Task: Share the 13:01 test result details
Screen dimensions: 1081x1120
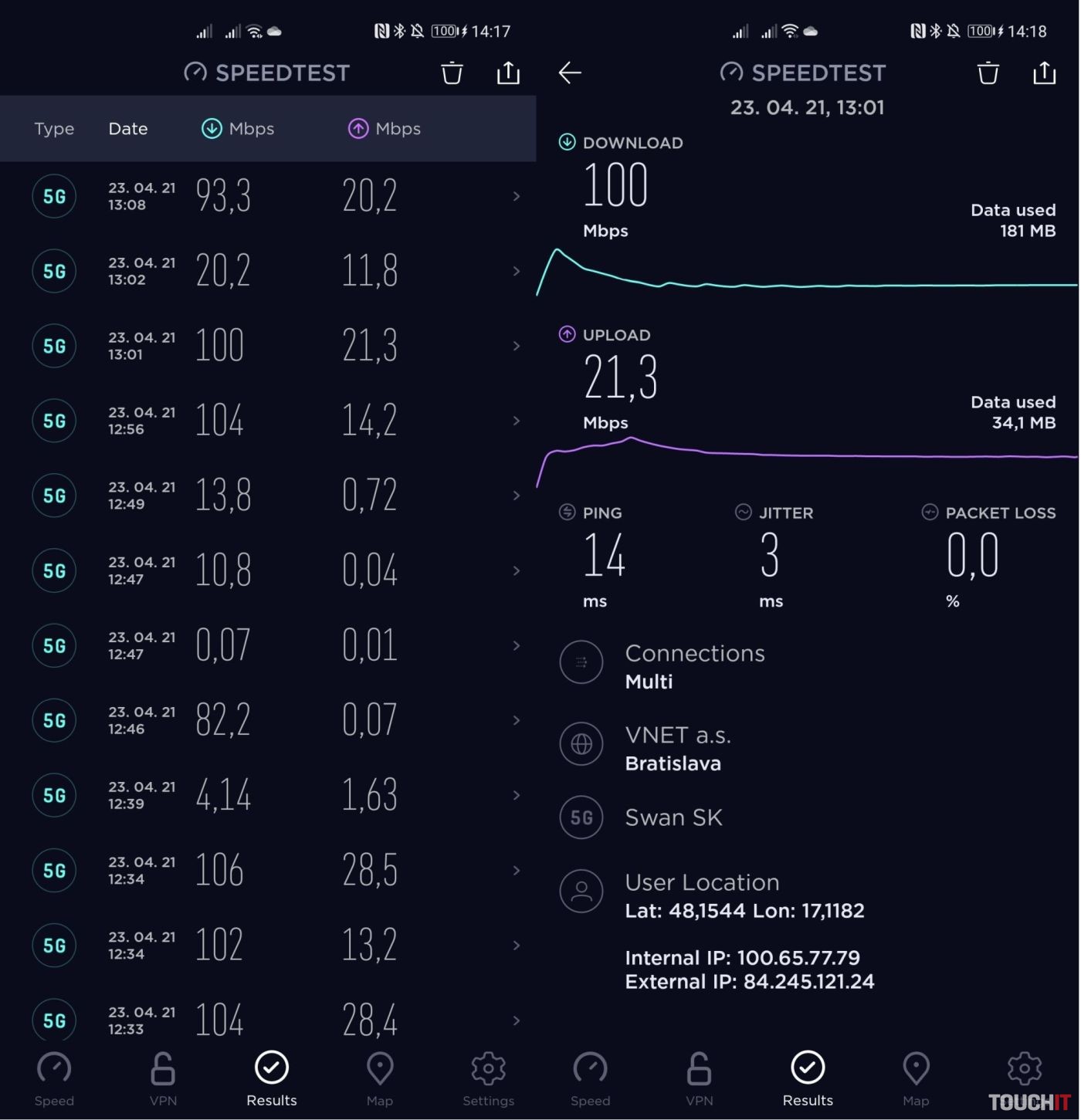Action: (1045, 73)
